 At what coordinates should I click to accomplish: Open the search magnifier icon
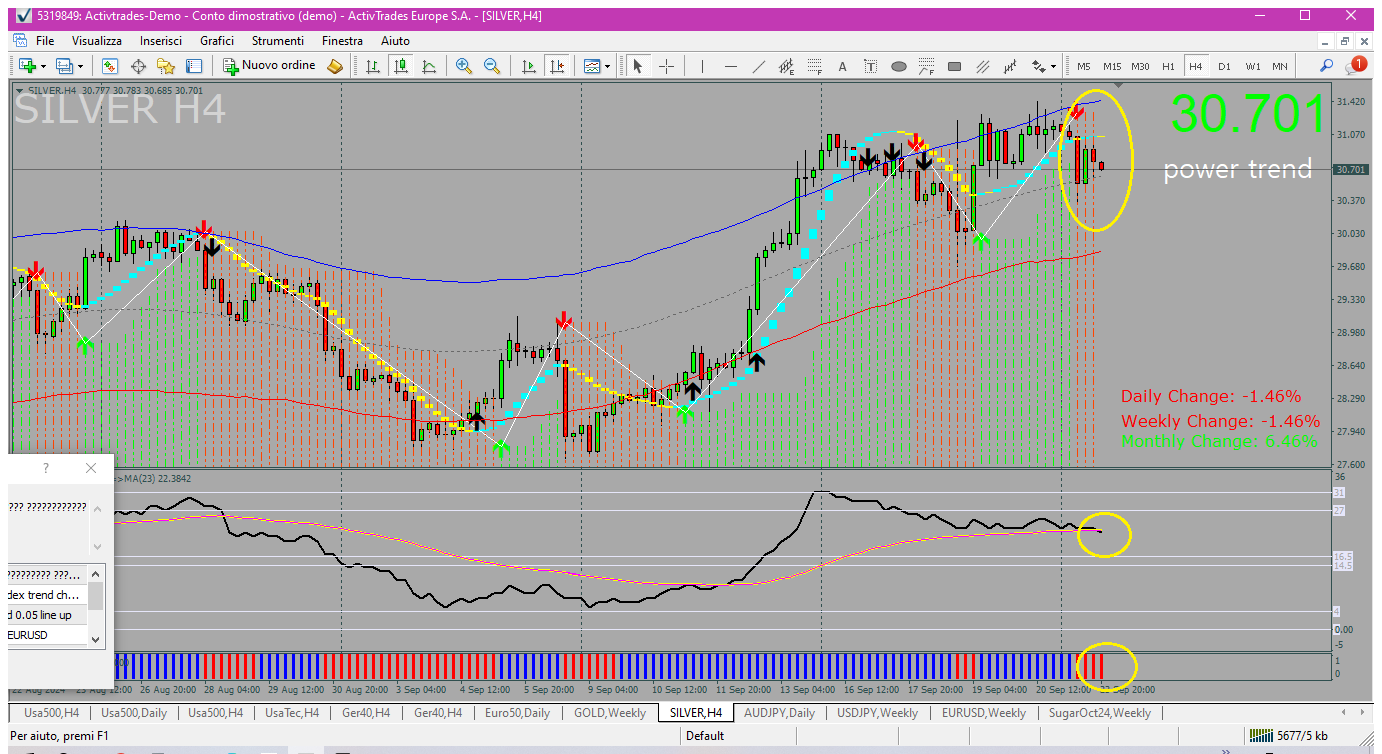click(x=1327, y=66)
